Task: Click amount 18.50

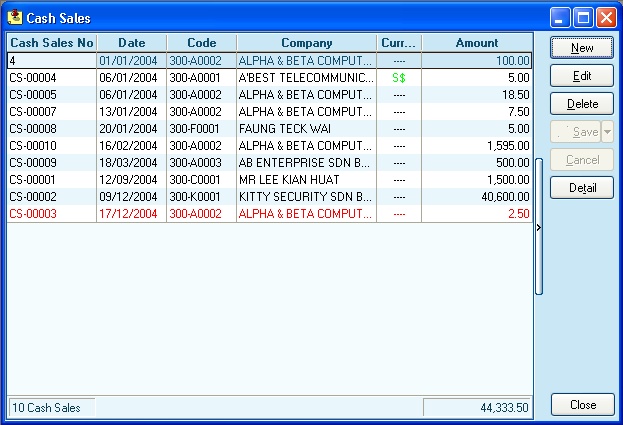Action: pyautogui.click(x=516, y=95)
